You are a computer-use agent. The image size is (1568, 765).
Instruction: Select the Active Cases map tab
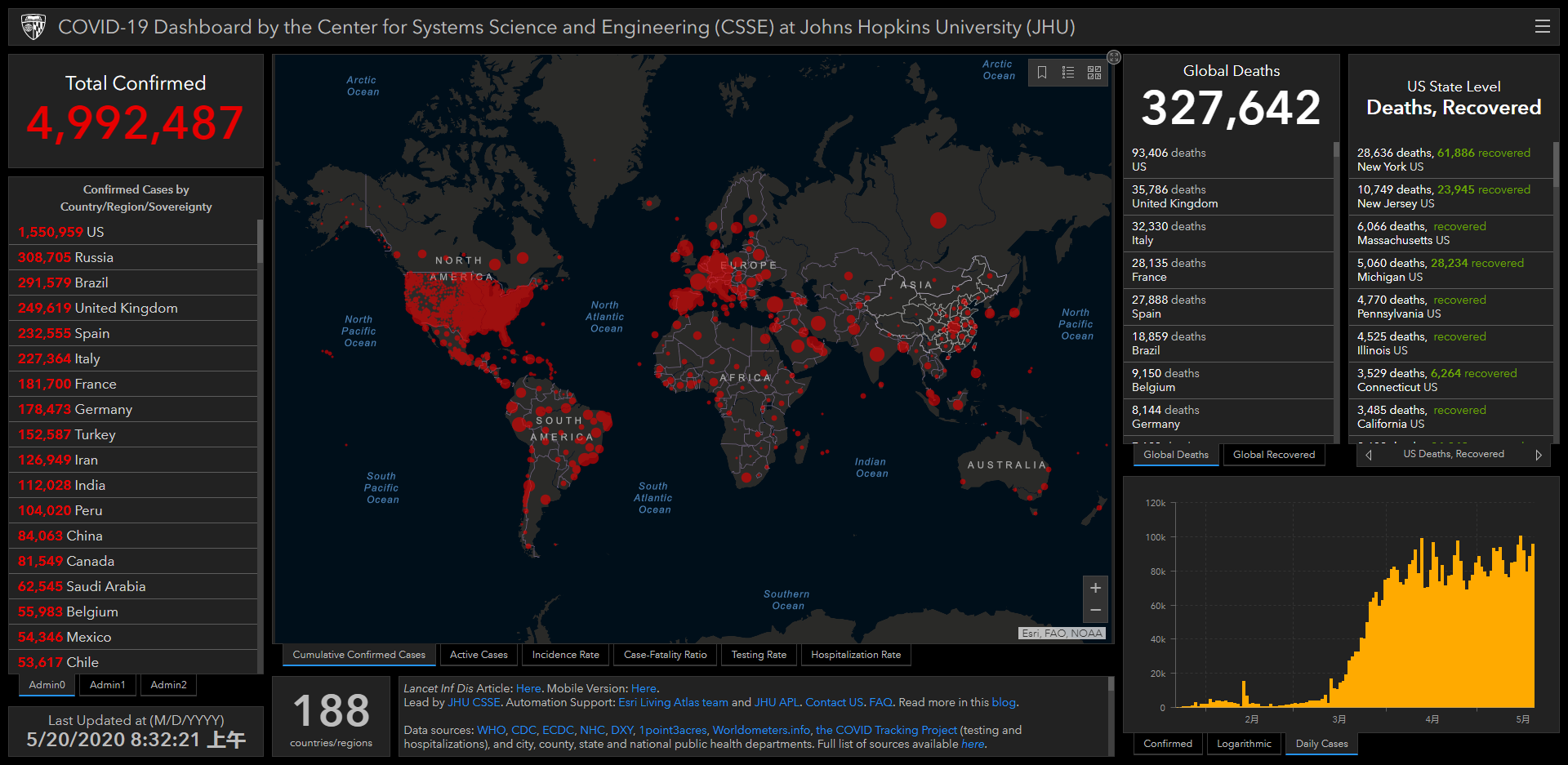click(479, 655)
